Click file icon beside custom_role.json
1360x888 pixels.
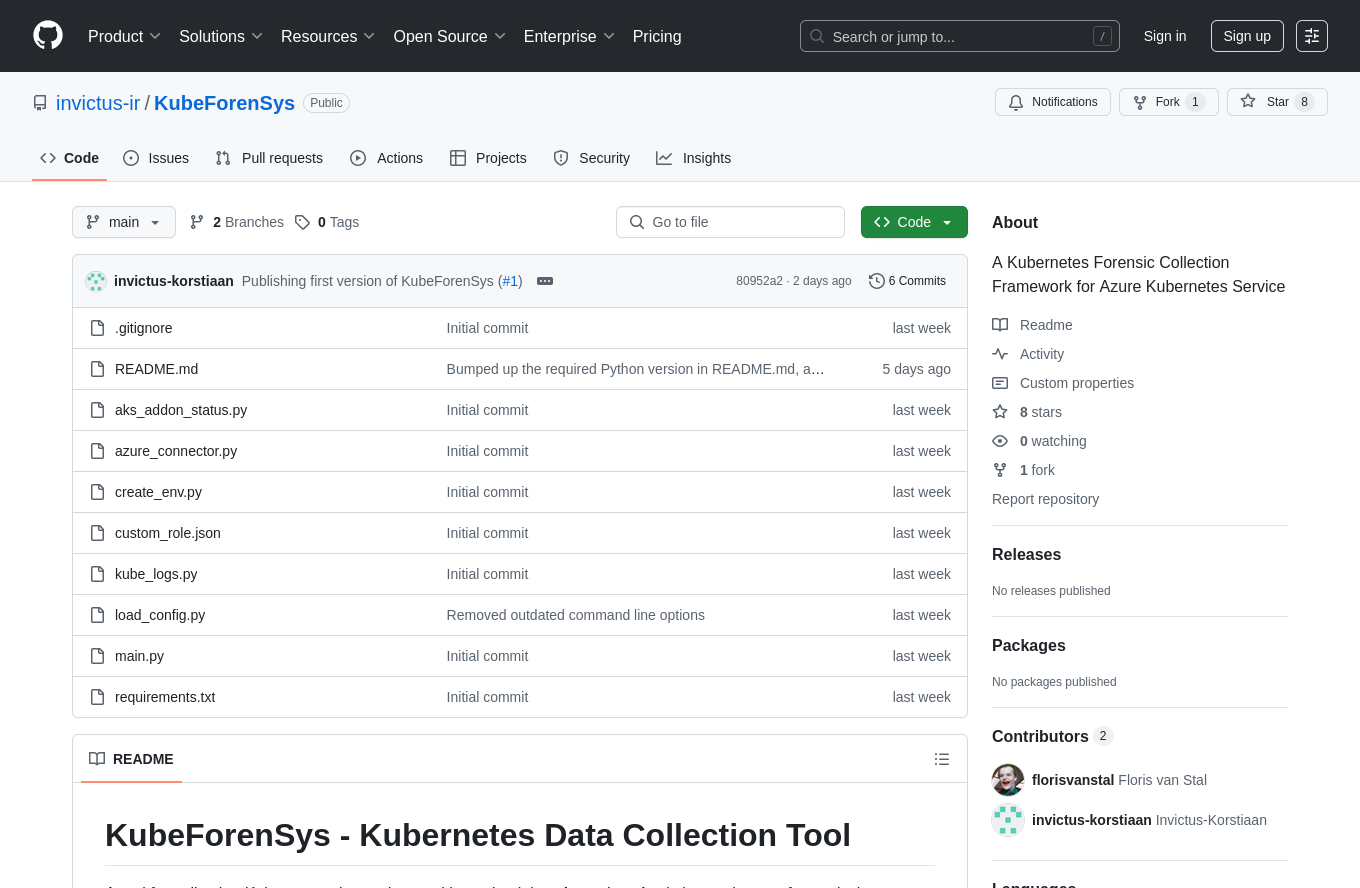click(x=97, y=533)
